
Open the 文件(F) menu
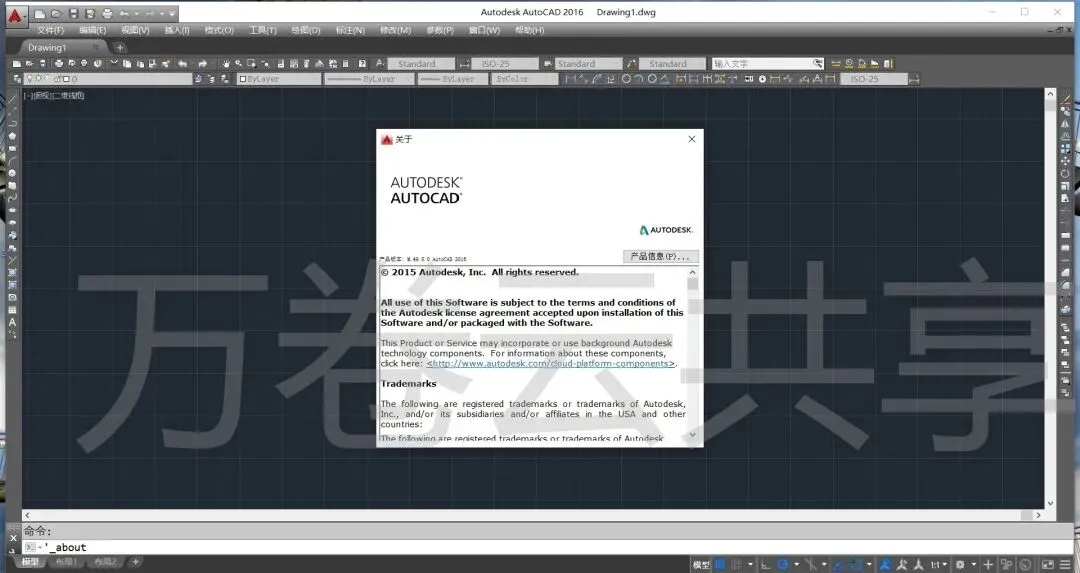pos(51,30)
